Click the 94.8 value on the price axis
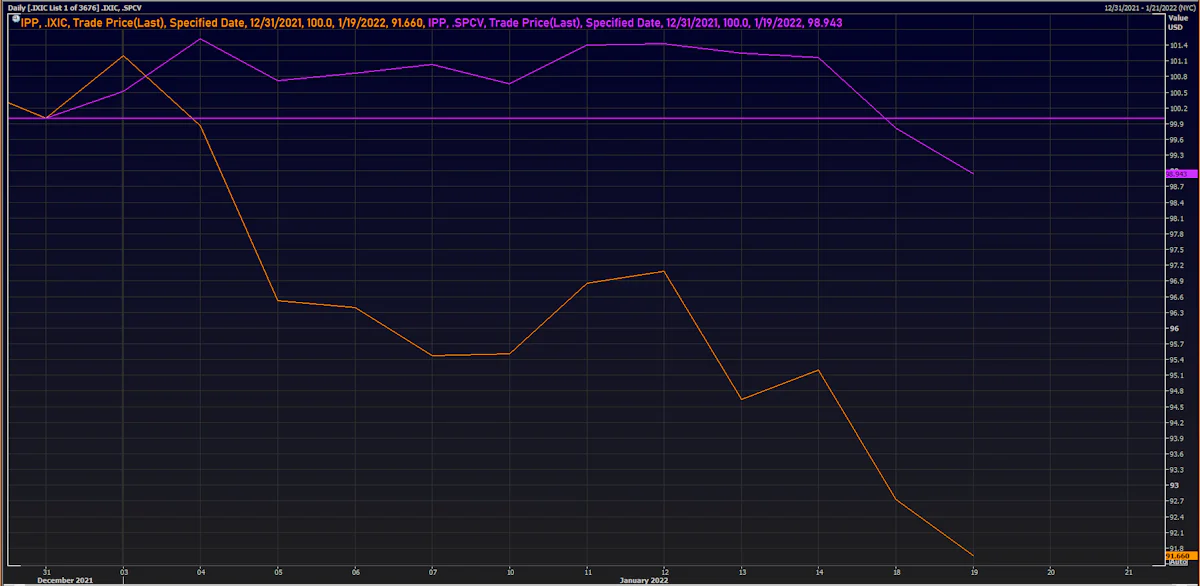Image resolution: width=1200 pixels, height=586 pixels. (1176, 391)
